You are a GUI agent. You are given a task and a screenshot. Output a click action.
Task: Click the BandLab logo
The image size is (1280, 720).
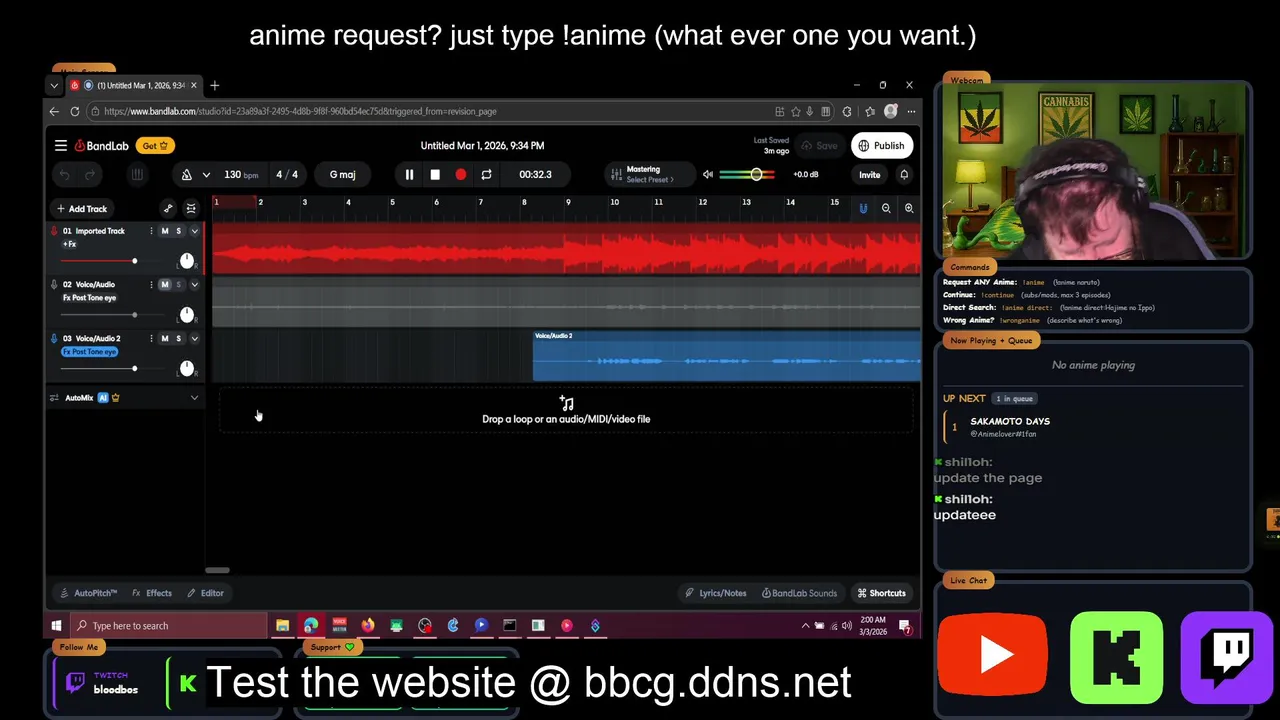point(101,146)
